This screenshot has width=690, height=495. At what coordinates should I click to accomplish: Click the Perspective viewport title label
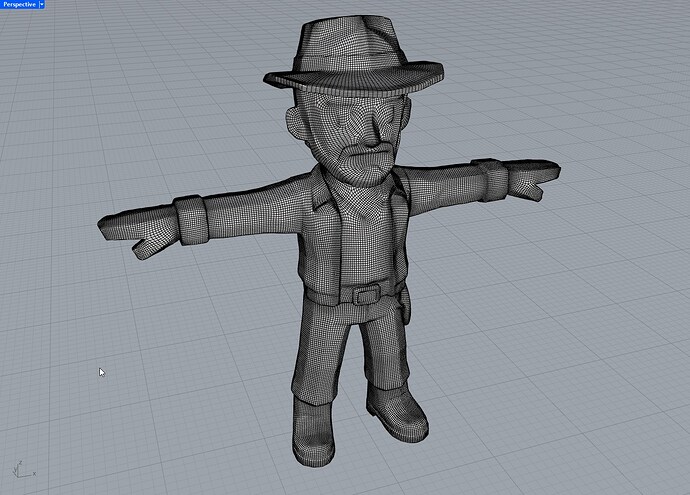[19, 4]
